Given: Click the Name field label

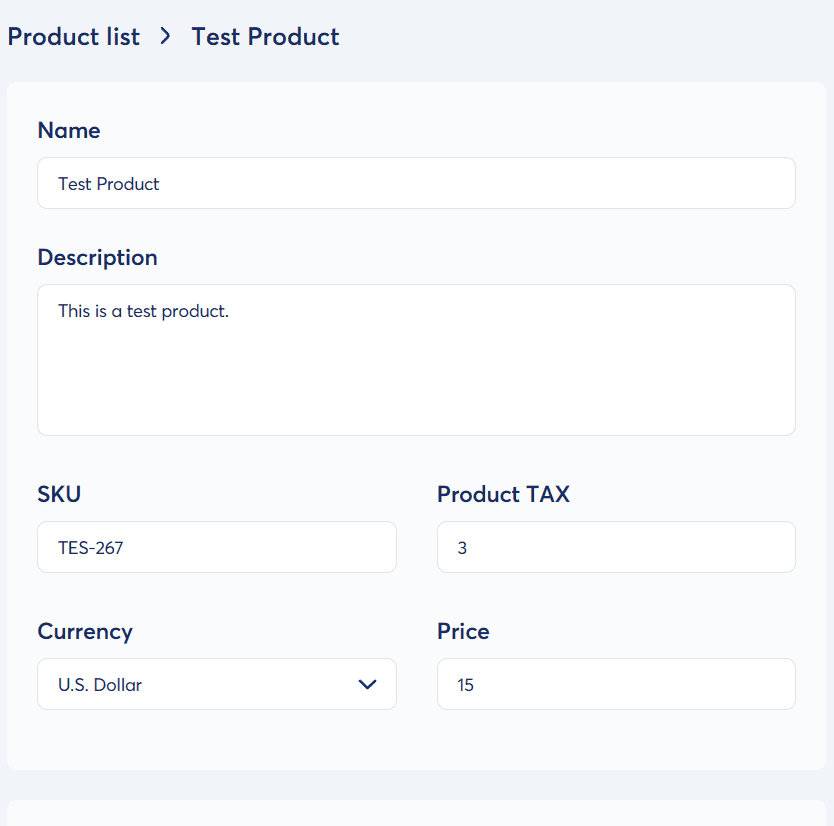Looking at the screenshot, I should tap(69, 131).
